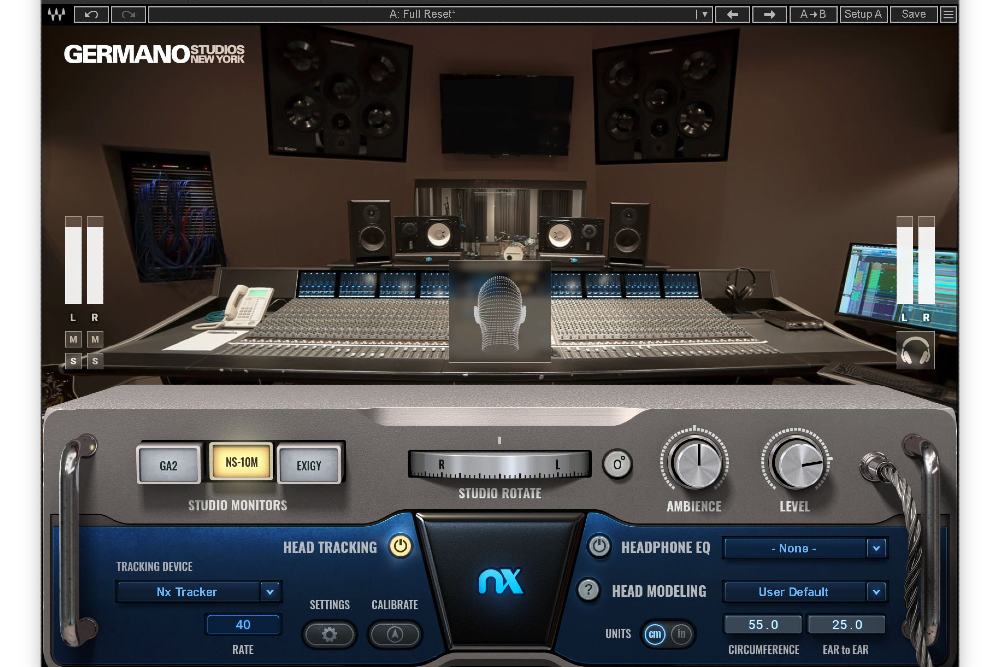Image resolution: width=1000 pixels, height=667 pixels.
Task: Open Head Modeling help question mark
Action: (590, 590)
